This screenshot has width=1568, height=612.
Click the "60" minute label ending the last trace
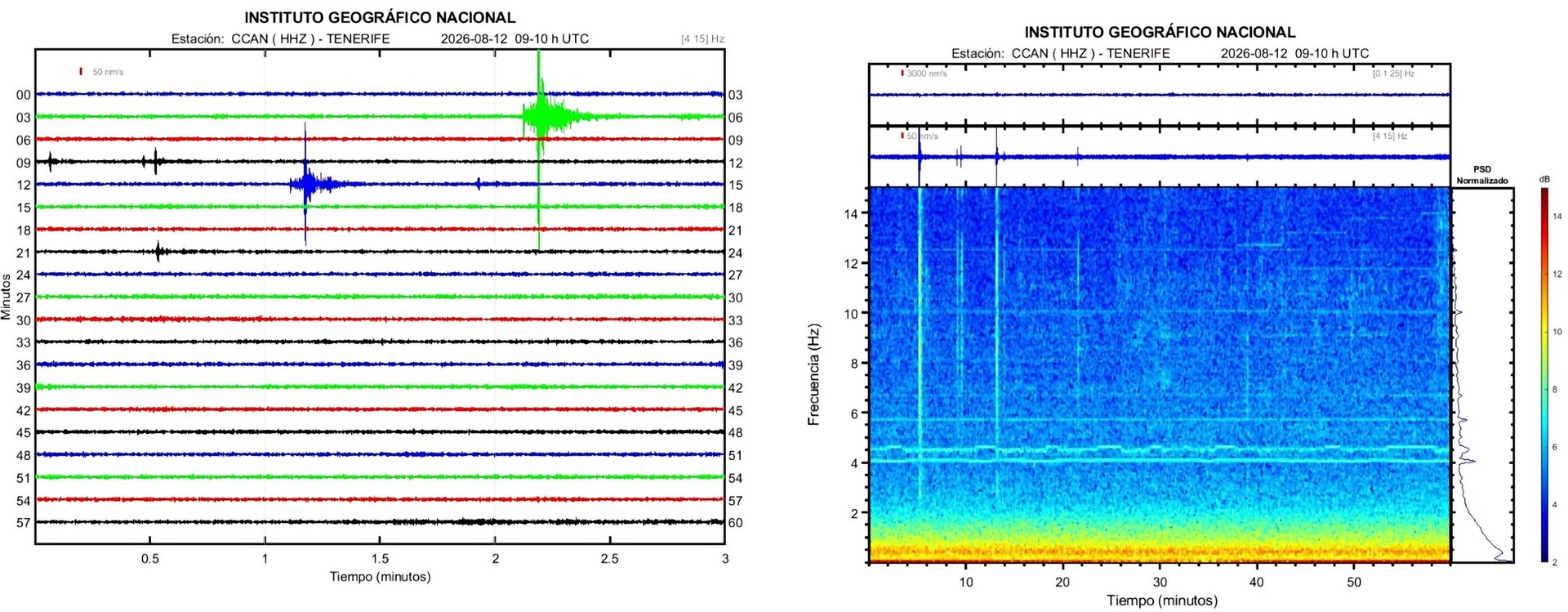click(735, 523)
